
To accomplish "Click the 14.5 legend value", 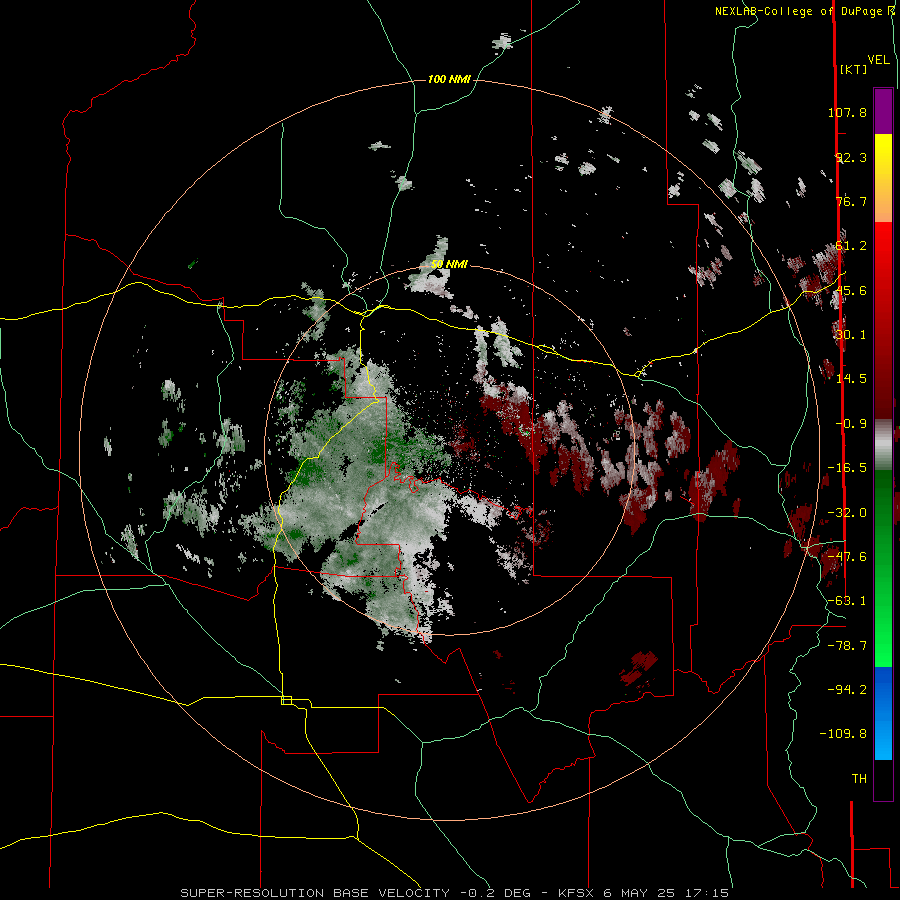I will 851,379.
